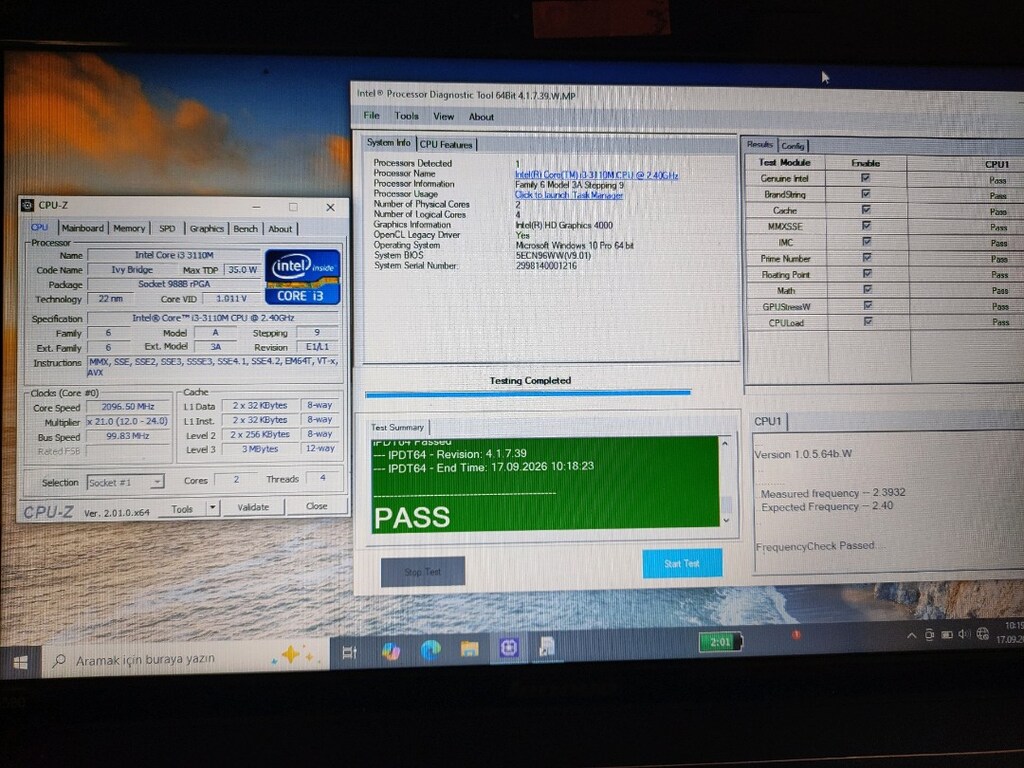This screenshot has width=1024, height=768.
Task: Toggle the BrandString test checkbox
Action: 866,193
